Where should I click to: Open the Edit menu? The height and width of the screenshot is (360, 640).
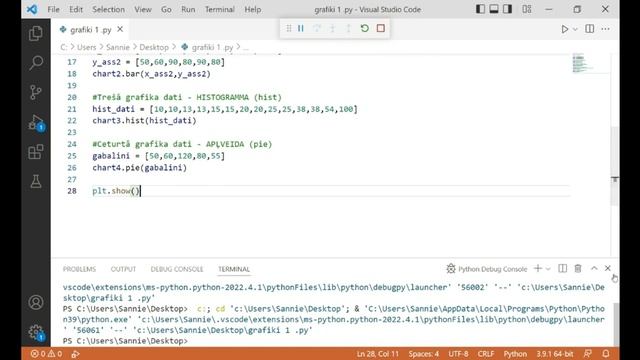76,9
